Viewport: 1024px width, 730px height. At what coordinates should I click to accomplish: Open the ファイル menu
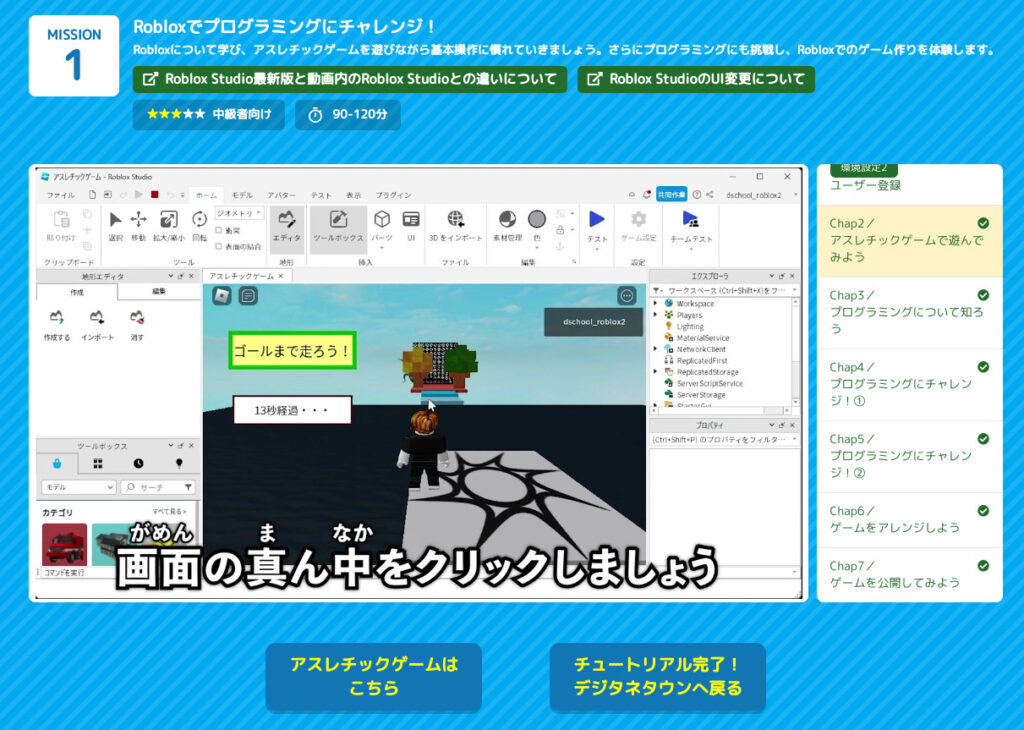tap(60, 195)
